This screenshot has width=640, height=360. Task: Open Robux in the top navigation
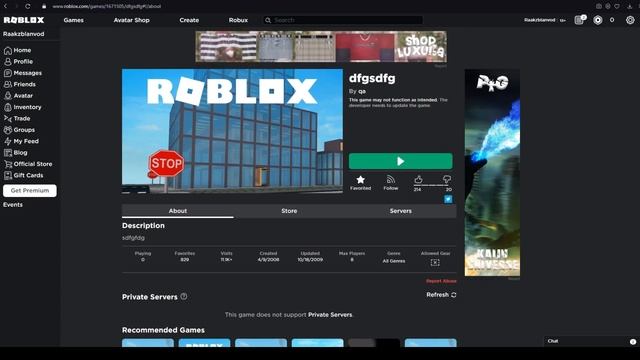(238, 20)
